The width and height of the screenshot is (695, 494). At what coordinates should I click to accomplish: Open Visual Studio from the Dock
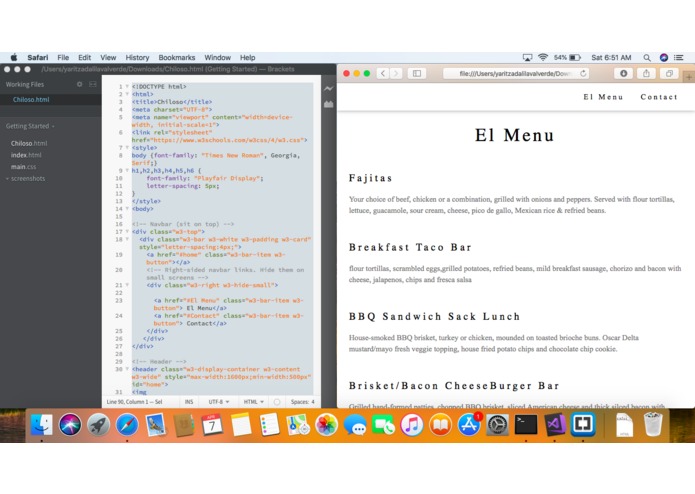click(554, 424)
